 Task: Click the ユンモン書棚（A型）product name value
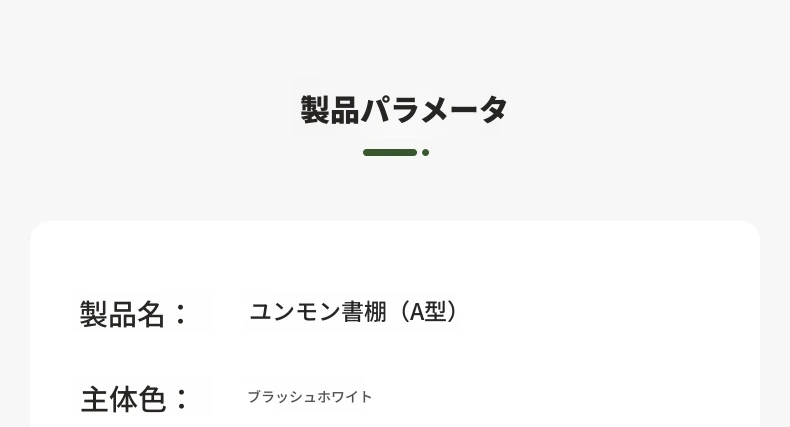(x=353, y=312)
